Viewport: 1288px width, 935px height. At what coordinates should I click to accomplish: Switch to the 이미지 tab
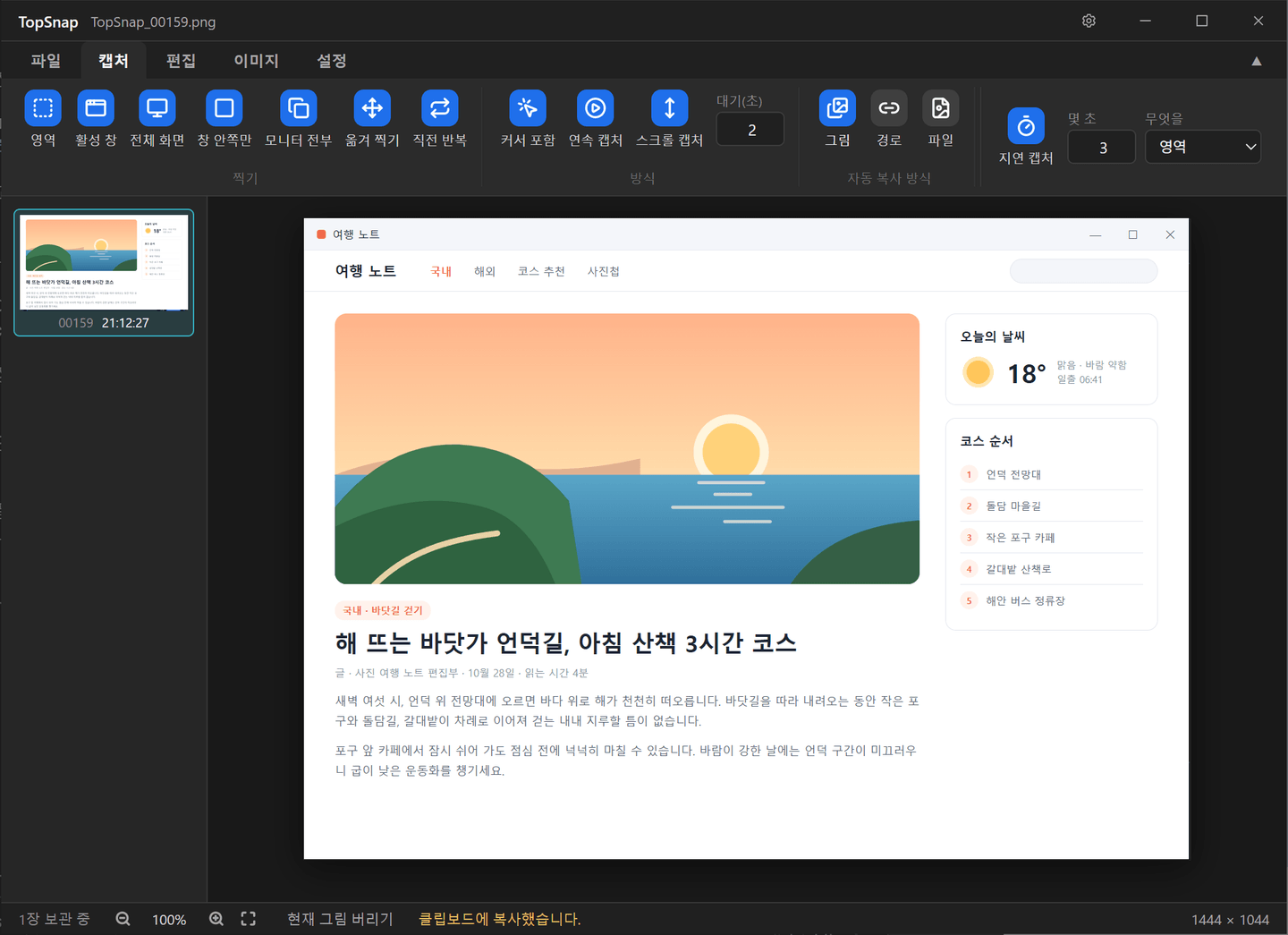tap(257, 61)
